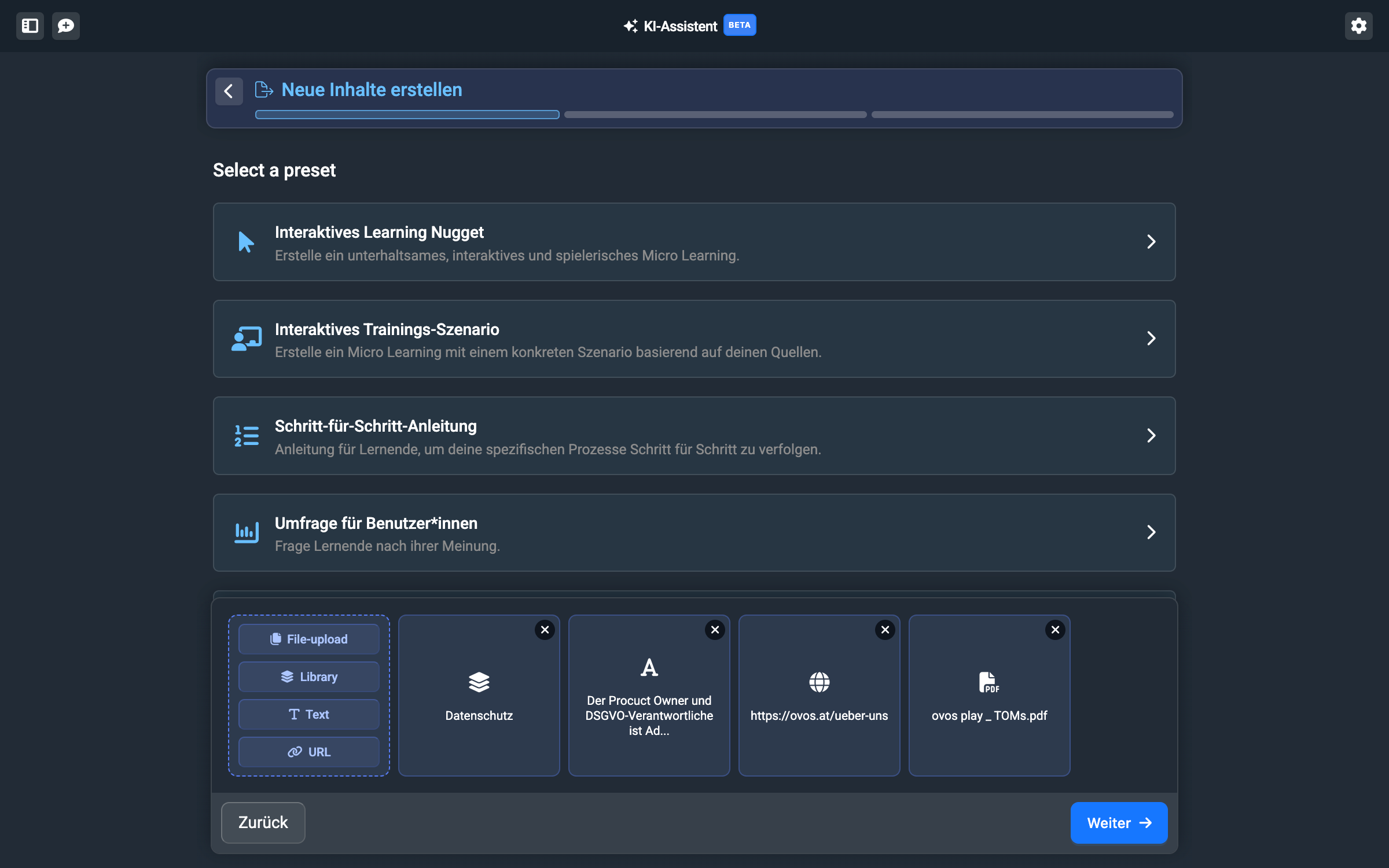Remove the ovos play _ TOMs.pdf source
This screenshot has width=1389, height=868.
(x=1055, y=630)
